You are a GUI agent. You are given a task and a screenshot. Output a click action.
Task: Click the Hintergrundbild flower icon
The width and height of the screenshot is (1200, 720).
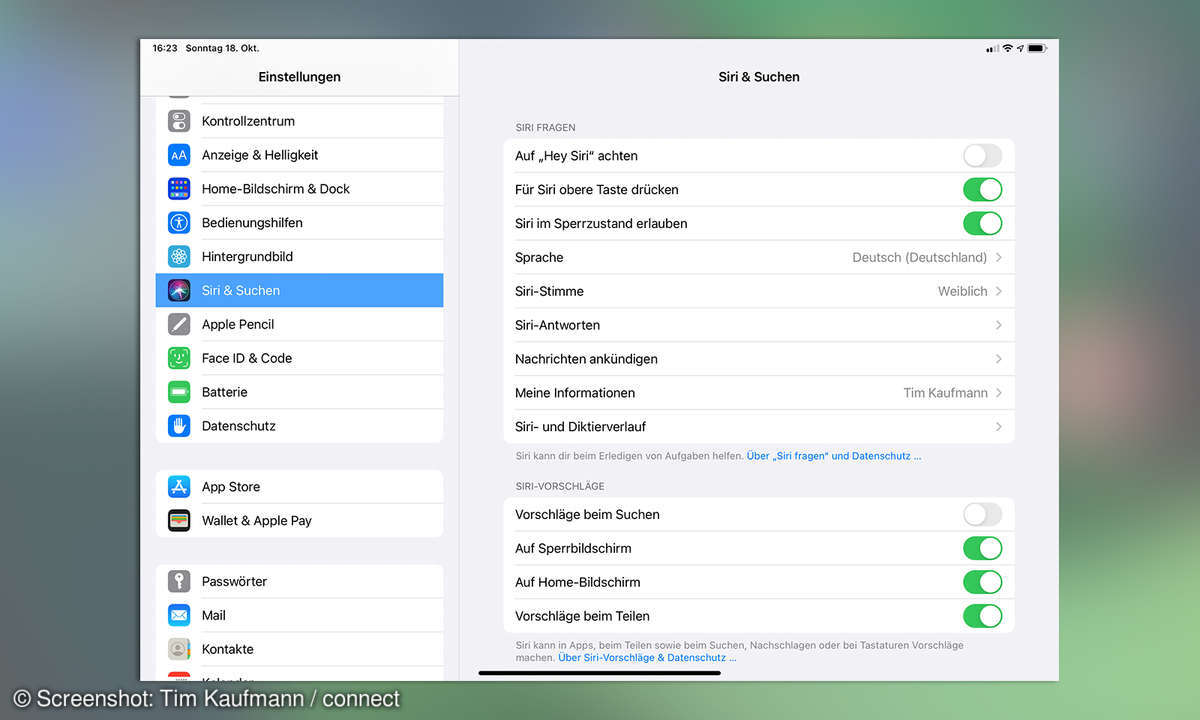point(179,257)
